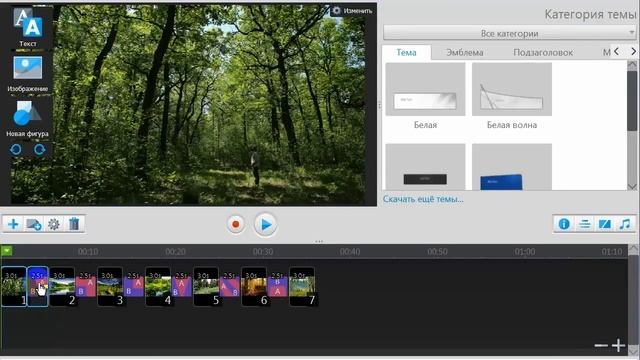The height and width of the screenshot is (360, 640).
Task: Click the Скачать ещё темы link
Action: pyautogui.click(x=423, y=199)
